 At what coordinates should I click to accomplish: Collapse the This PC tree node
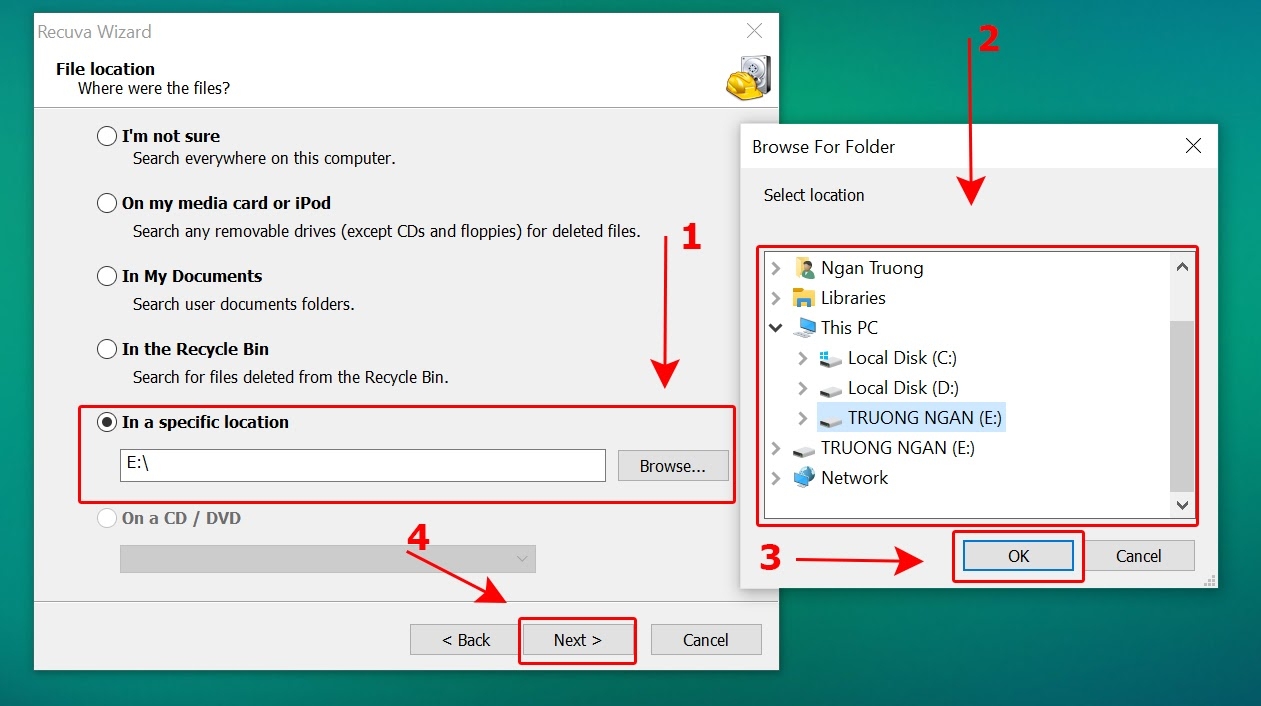(x=776, y=327)
